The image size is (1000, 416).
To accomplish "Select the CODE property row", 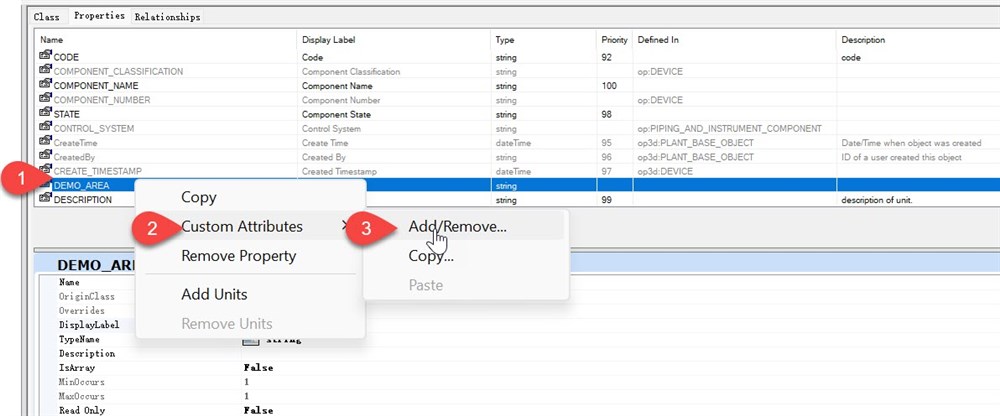I will coord(518,57).
